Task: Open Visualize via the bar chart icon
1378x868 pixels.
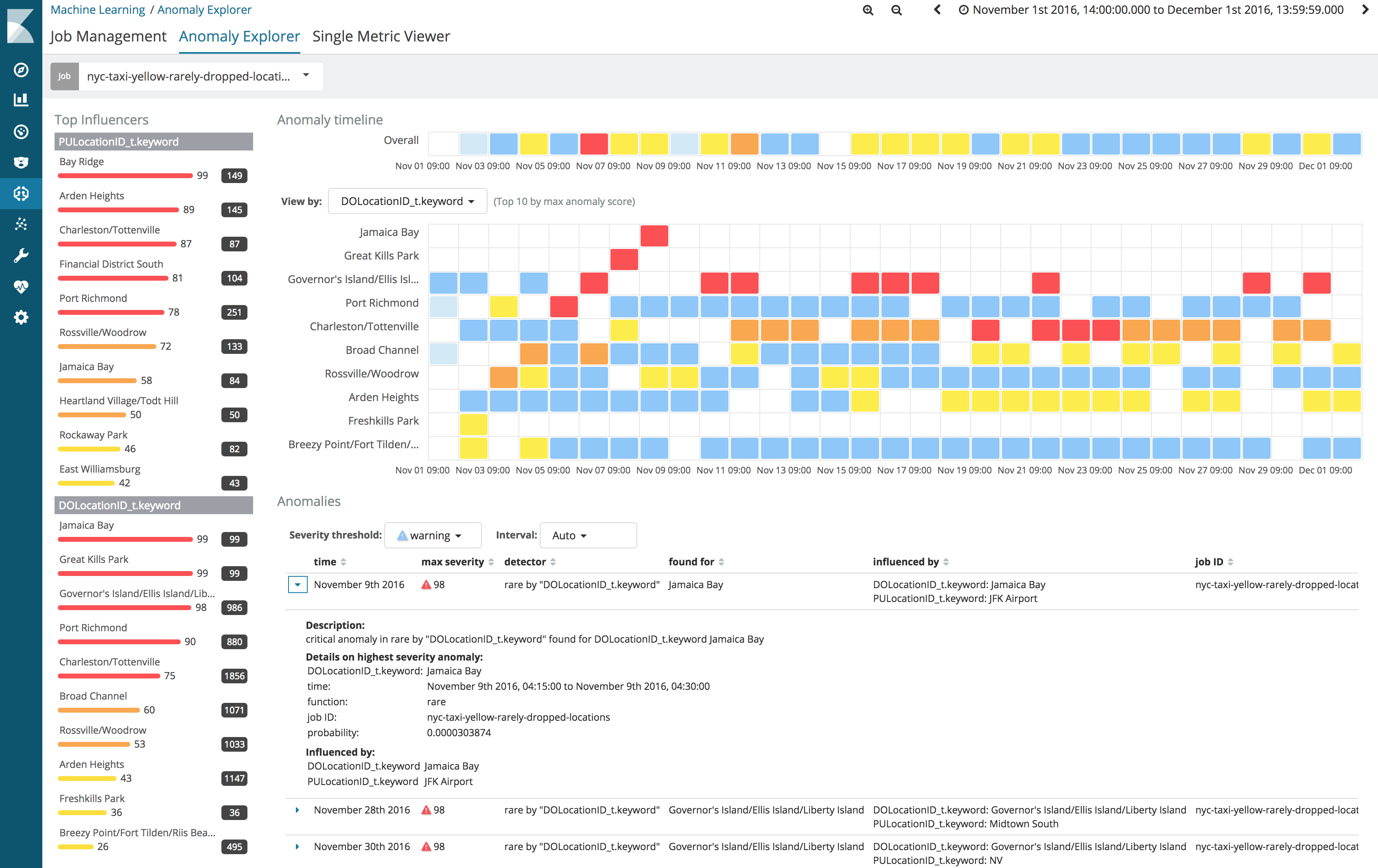Action: coord(21,100)
